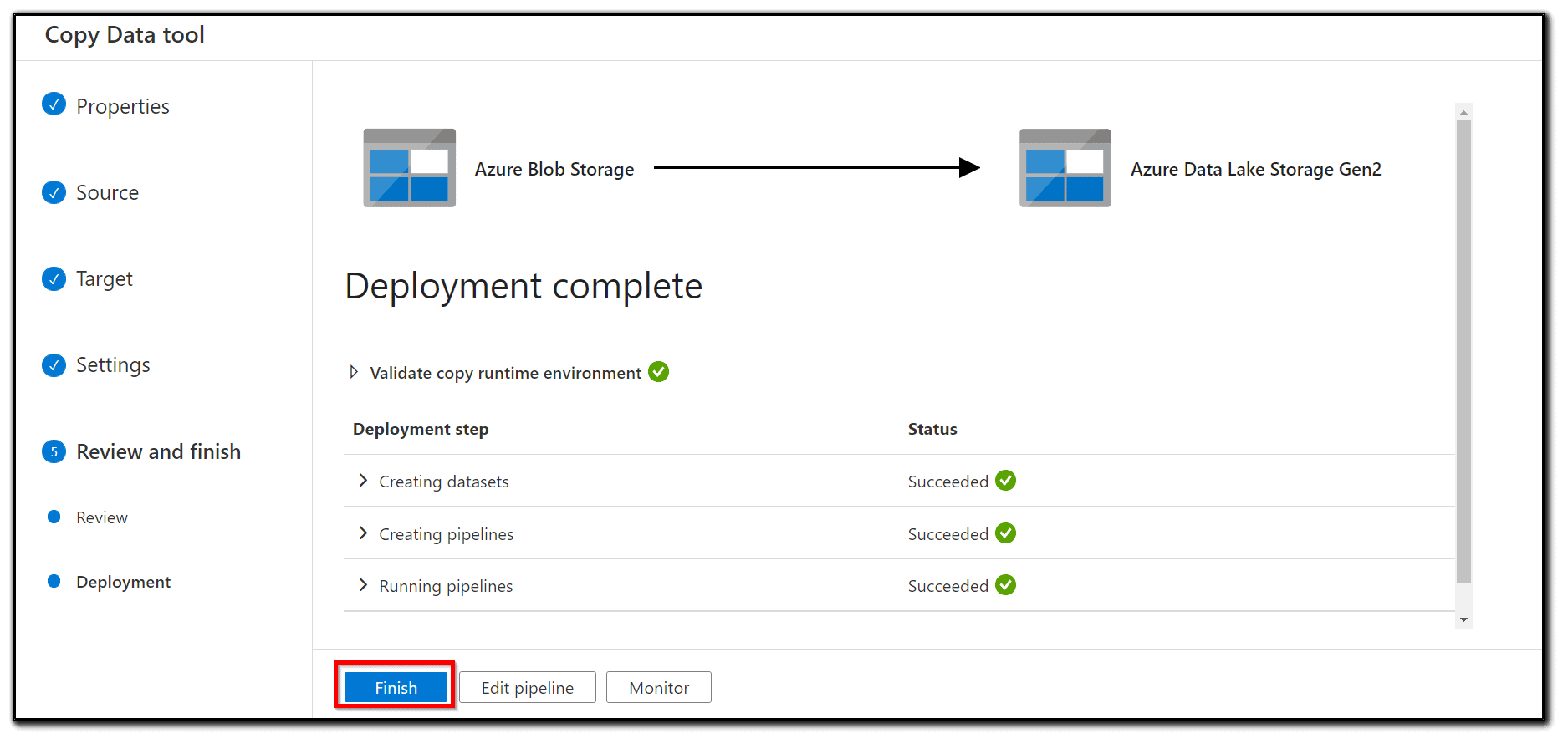Open Edit pipeline
Viewport: 1568px width, 744px height.
(x=527, y=687)
